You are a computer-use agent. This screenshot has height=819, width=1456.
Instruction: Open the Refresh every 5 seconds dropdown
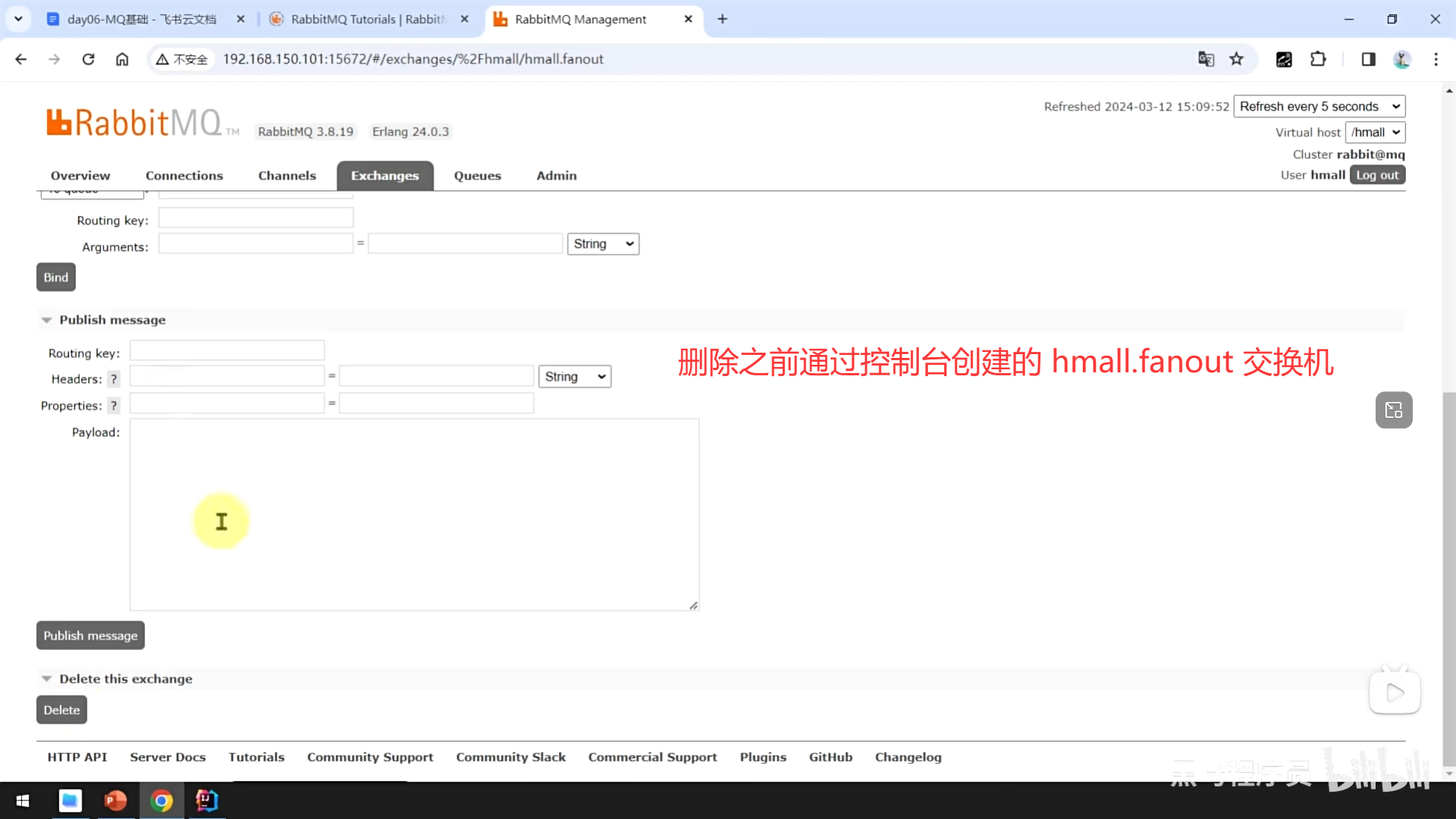(x=1319, y=106)
